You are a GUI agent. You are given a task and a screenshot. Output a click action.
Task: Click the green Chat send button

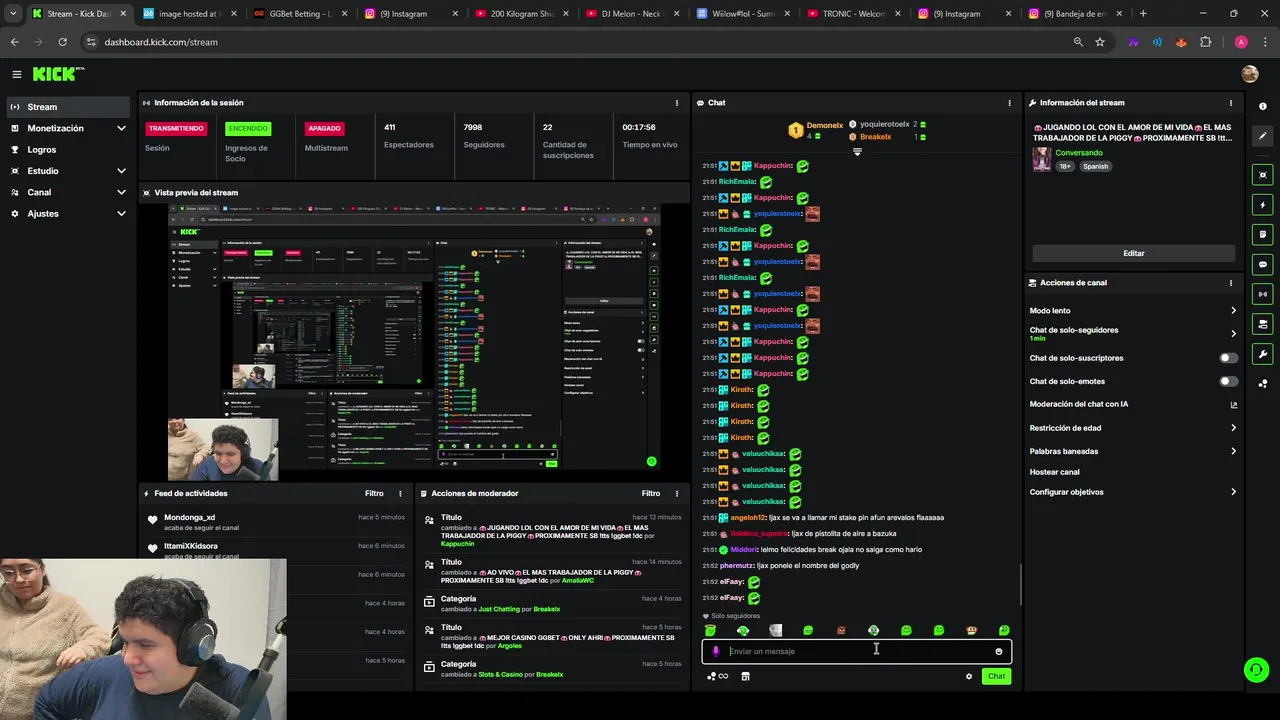tap(996, 676)
